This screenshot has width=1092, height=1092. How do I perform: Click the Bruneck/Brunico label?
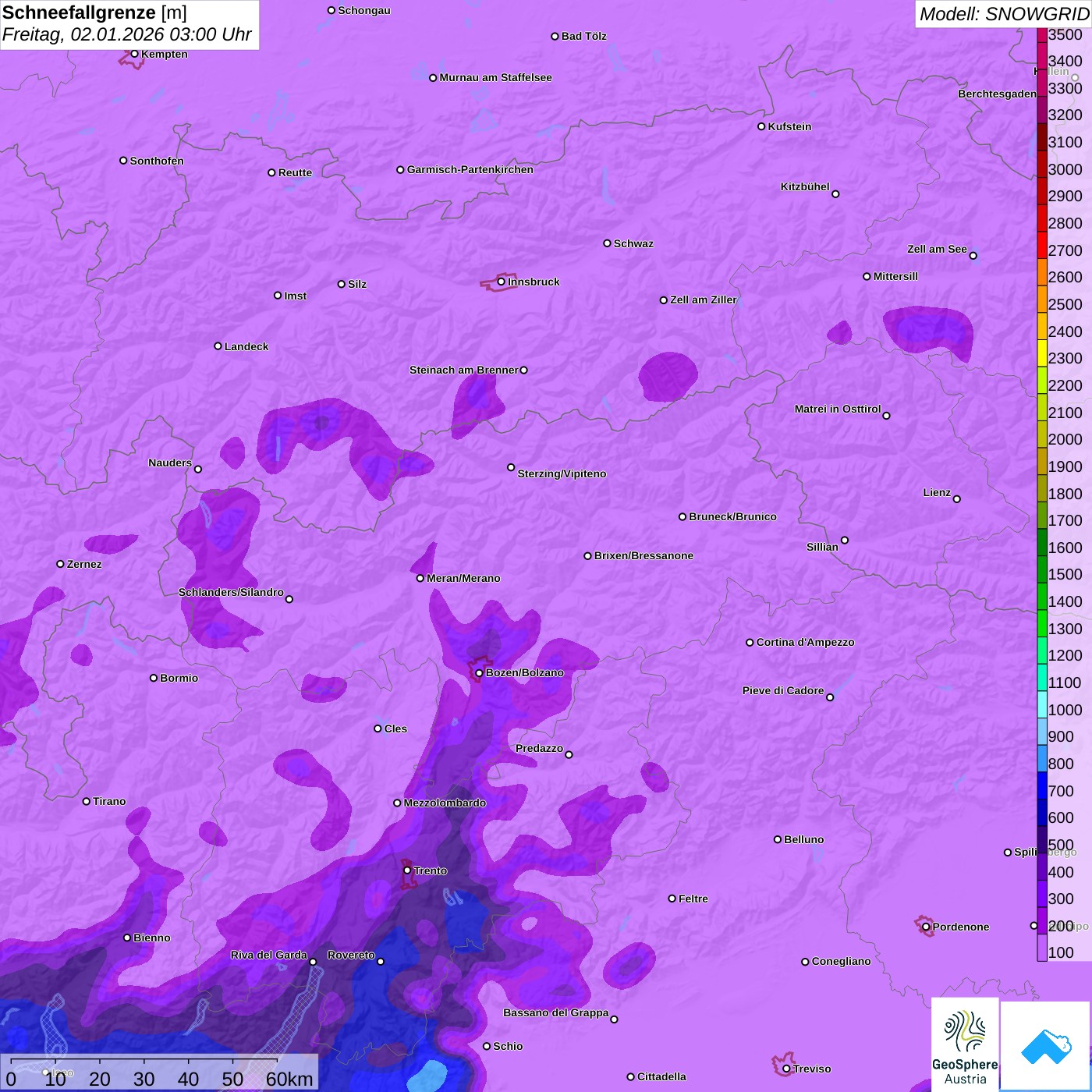coord(732,516)
